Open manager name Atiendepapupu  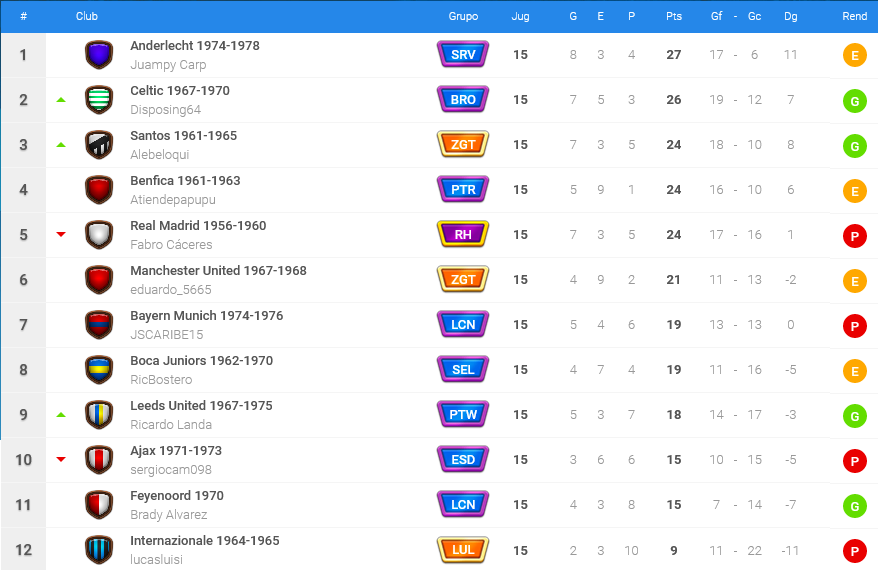tap(173, 199)
